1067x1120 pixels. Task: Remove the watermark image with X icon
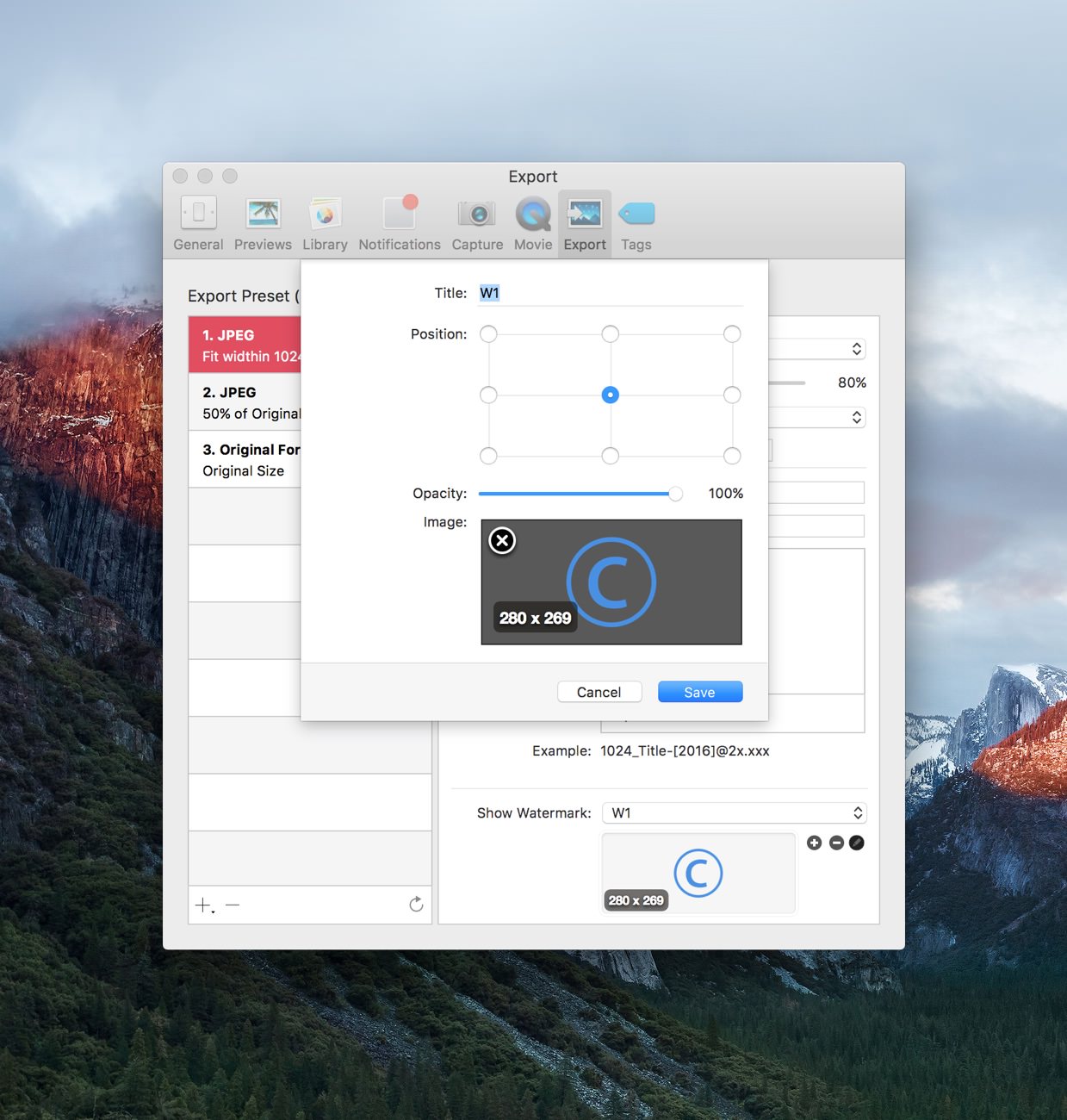point(502,540)
